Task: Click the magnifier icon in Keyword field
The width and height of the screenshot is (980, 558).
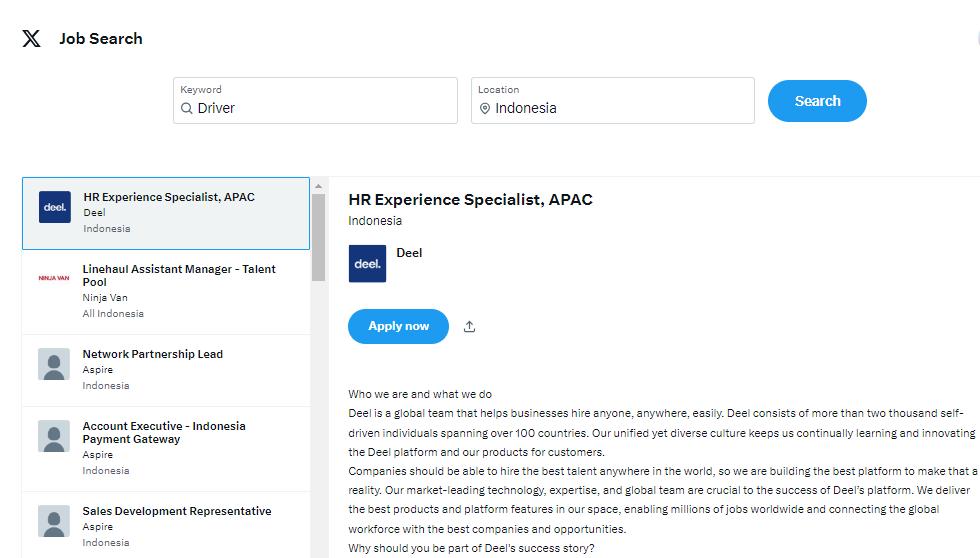Action: click(x=186, y=108)
